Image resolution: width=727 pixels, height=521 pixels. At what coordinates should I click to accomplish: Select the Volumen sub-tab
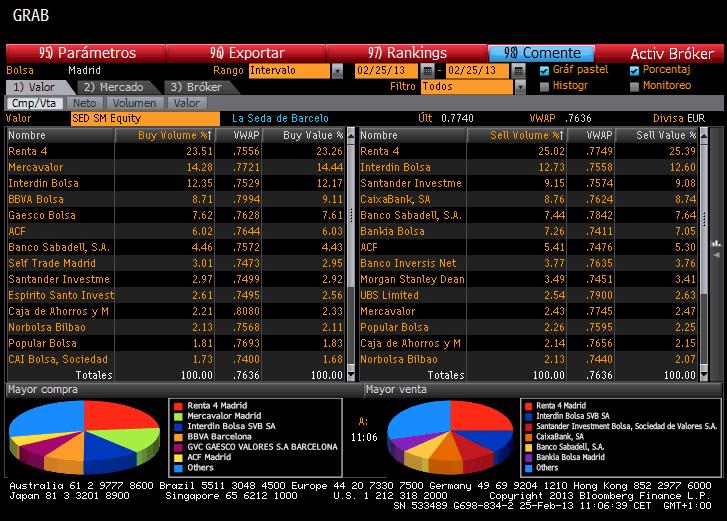(134, 103)
